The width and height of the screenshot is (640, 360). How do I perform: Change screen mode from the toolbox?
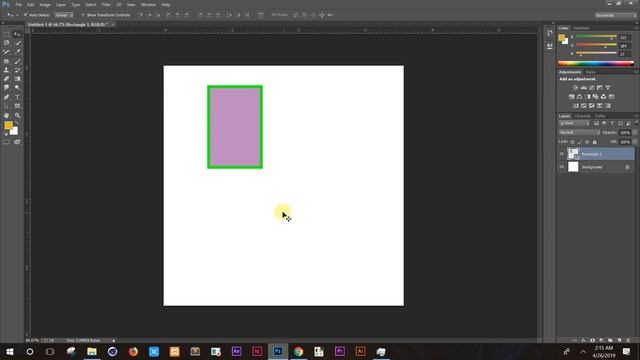pyautogui.click(x=17, y=142)
